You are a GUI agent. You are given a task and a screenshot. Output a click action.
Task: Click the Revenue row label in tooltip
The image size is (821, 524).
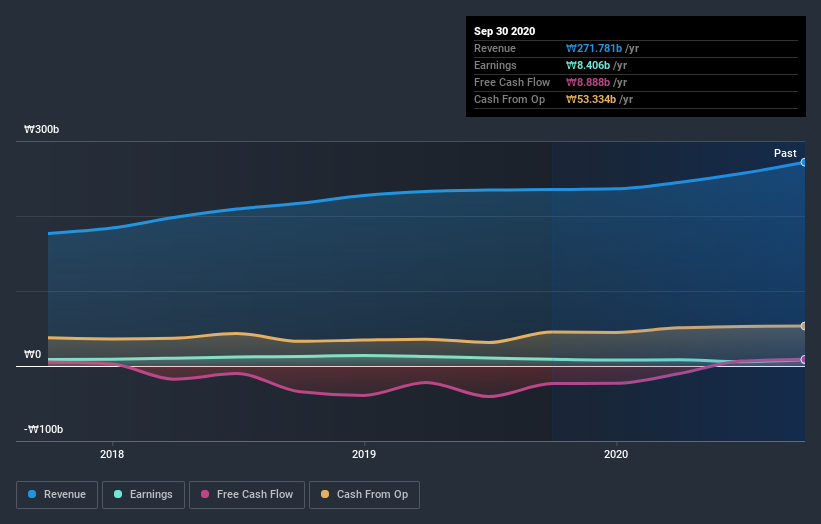click(495, 48)
